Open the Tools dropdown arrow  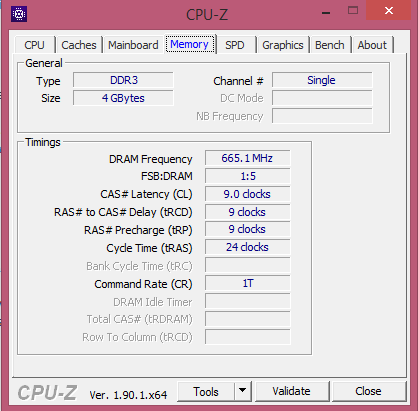click(x=242, y=391)
